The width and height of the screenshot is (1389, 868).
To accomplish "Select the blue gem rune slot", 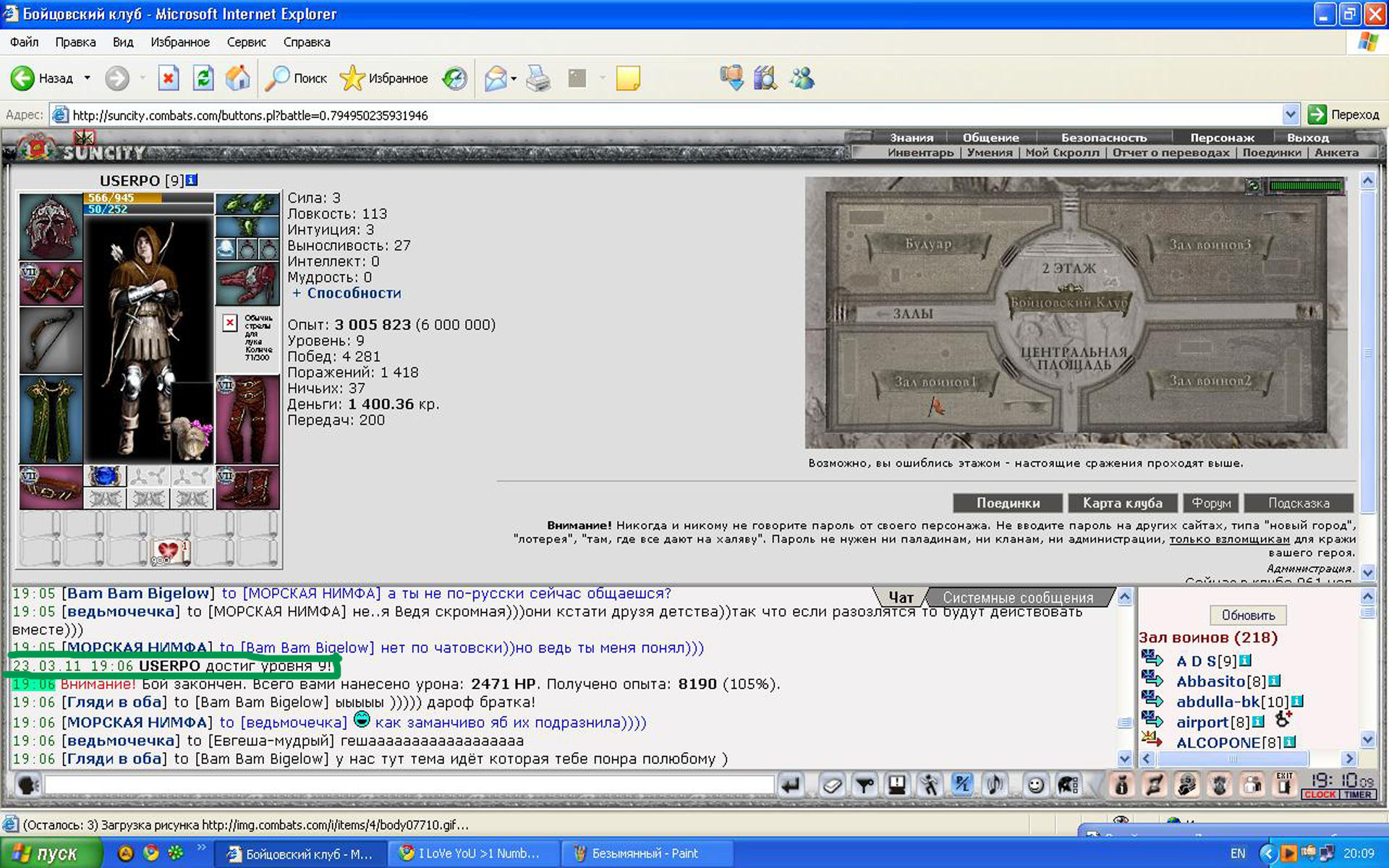I will click(105, 476).
